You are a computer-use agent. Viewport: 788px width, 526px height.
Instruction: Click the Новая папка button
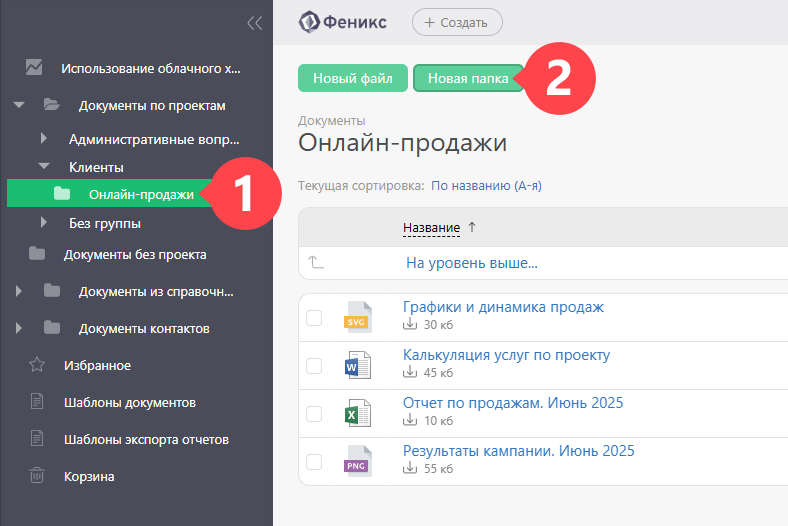(x=468, y=78)
